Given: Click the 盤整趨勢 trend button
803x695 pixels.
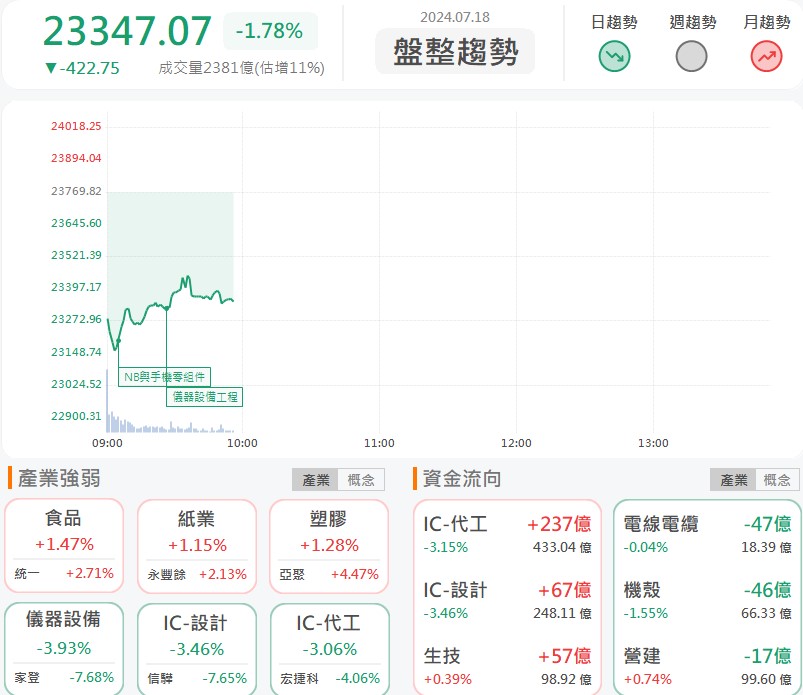Looking at the screenshot, I should [455, 51].
